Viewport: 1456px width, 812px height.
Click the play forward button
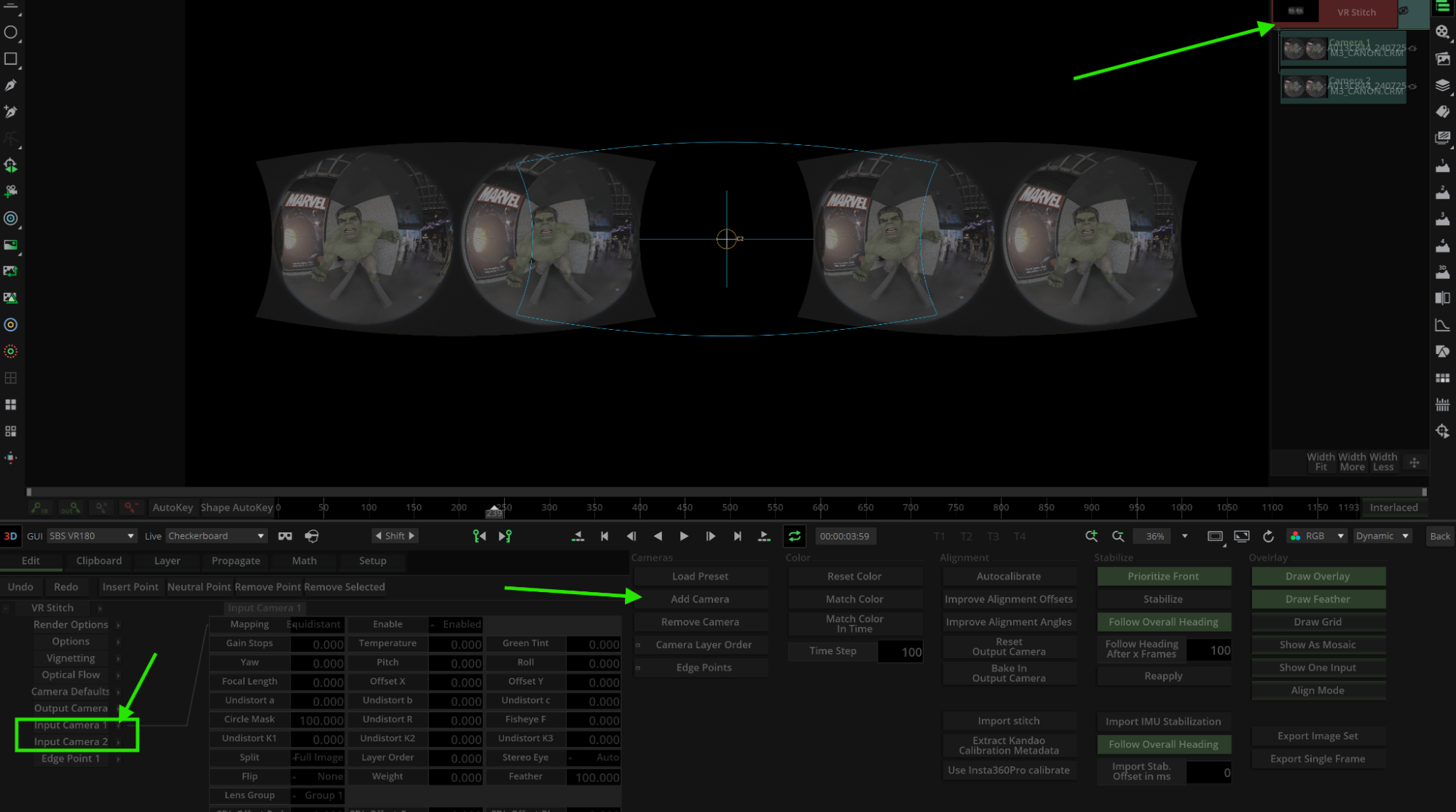click(684, 536)
